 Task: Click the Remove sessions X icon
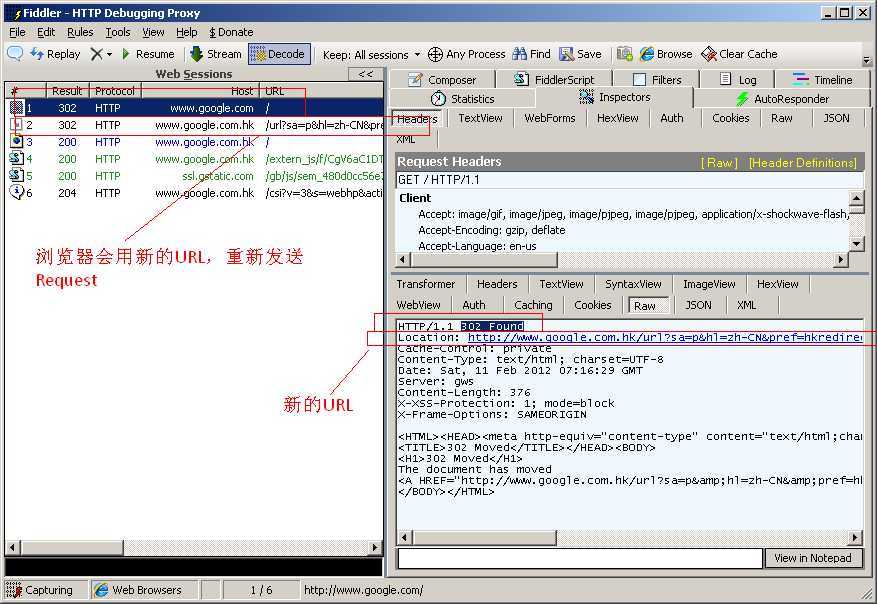[x=96, y=54]
